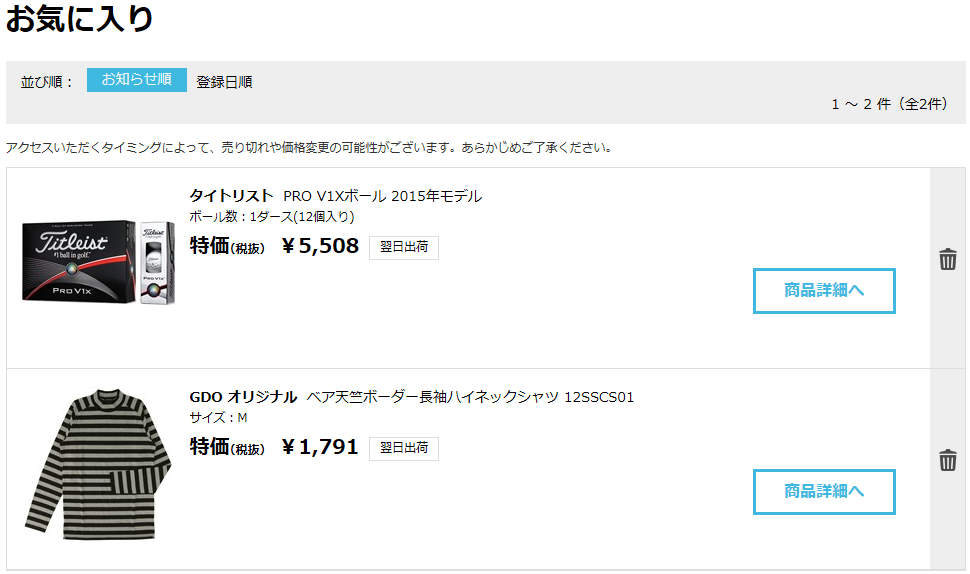Click the 翌日出荷 badge beside ¥1,791

404,448
